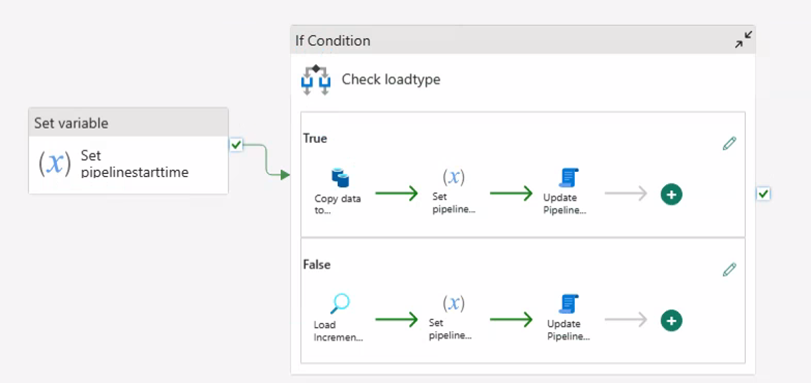Select the Update Pipeline script icon in True branch
Image resolution: width=811 pixels, height=383 pixels.
[x=568, y=178]
